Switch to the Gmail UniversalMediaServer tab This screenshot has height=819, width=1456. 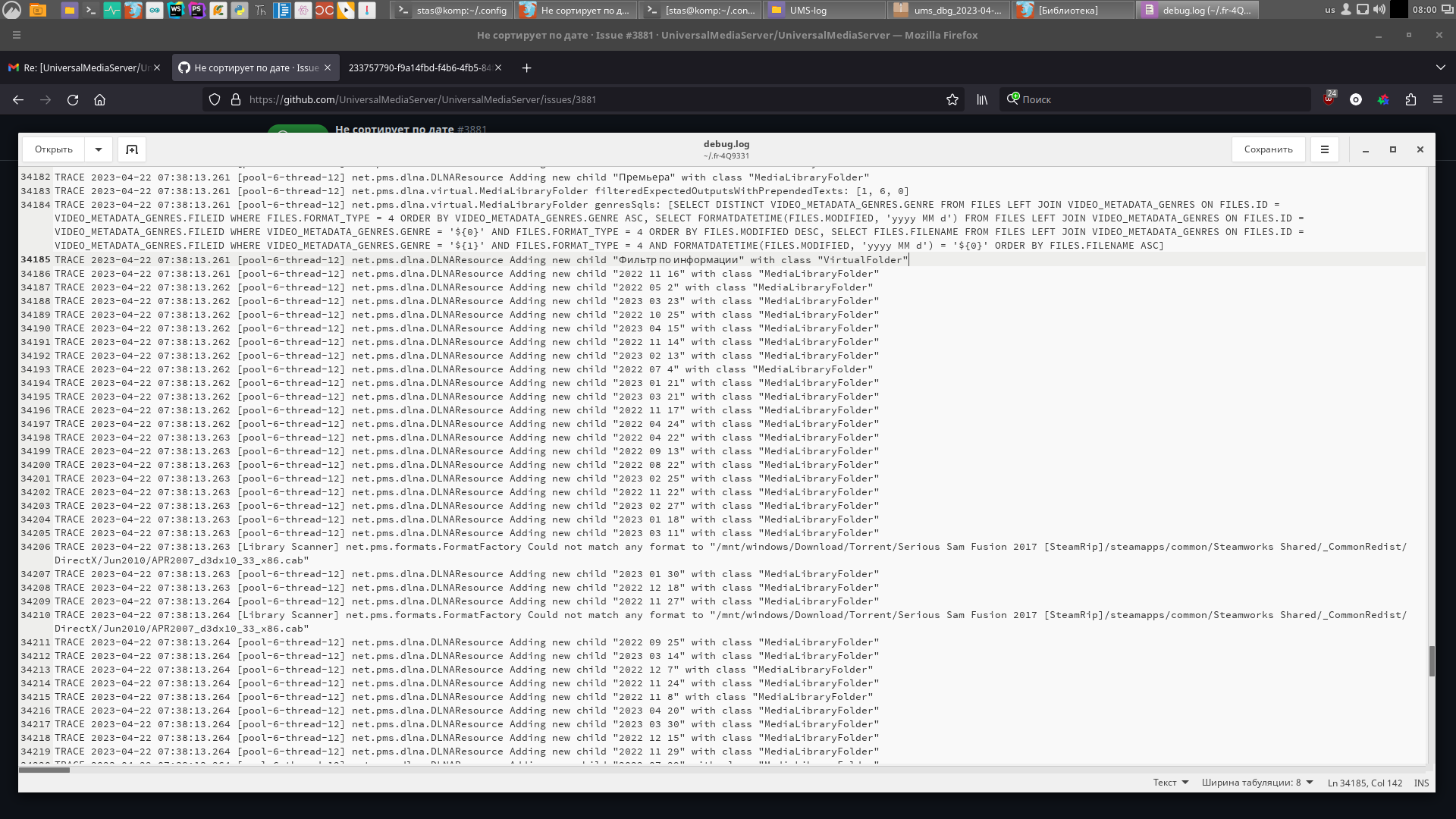(83, 67)
